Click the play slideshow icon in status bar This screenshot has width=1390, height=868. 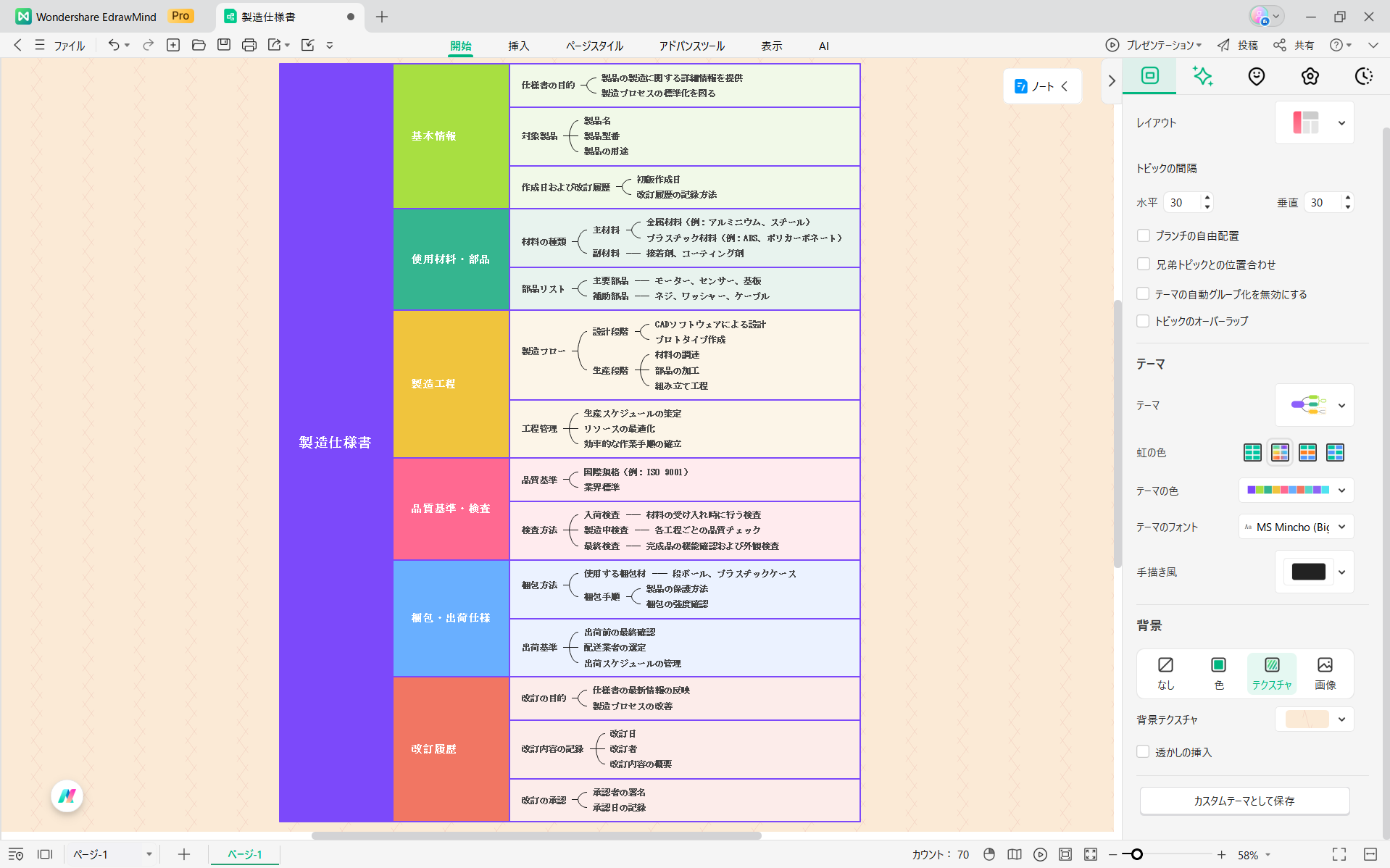[1040, 854]
